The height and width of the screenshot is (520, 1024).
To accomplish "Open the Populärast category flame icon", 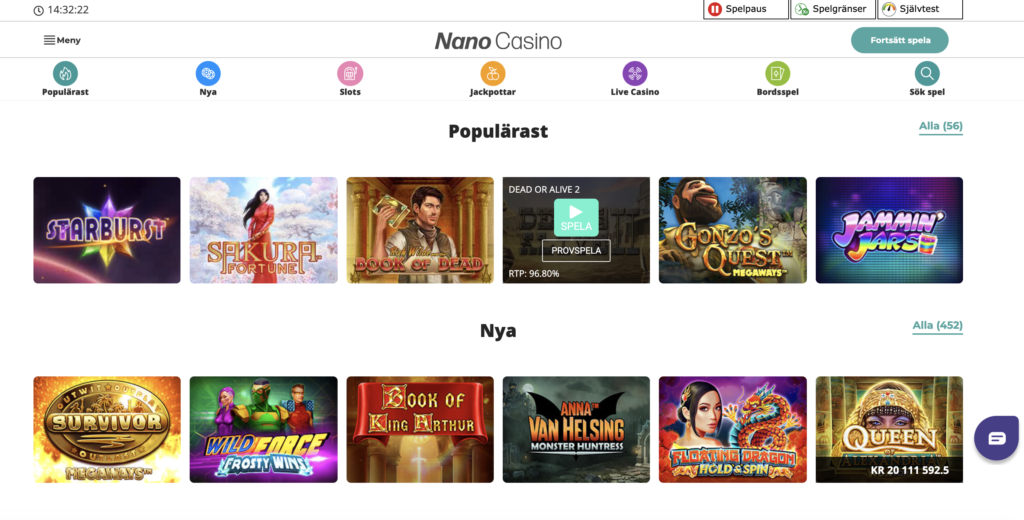I will pos(65,73).
